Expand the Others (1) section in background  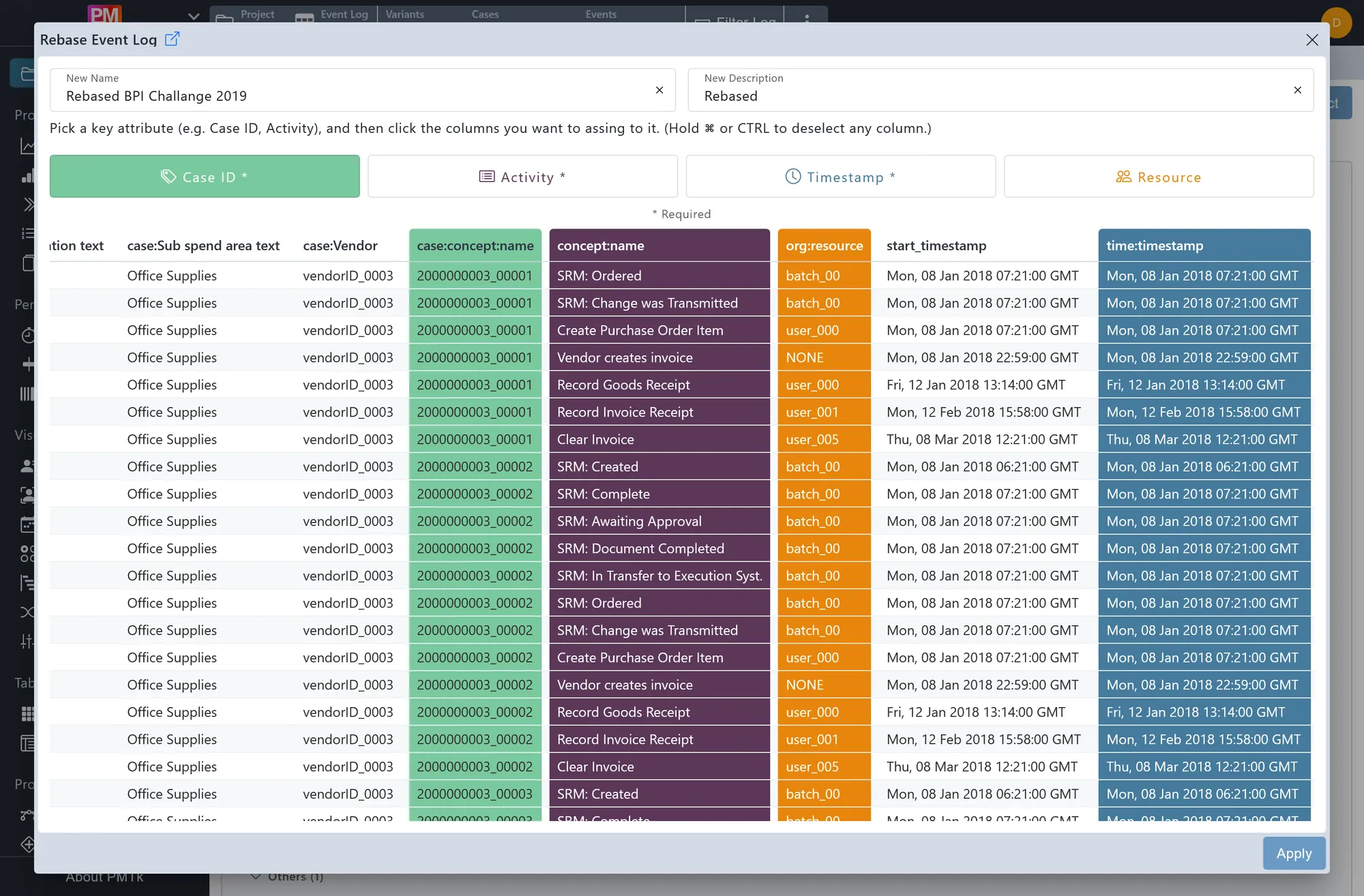point(287,877)
